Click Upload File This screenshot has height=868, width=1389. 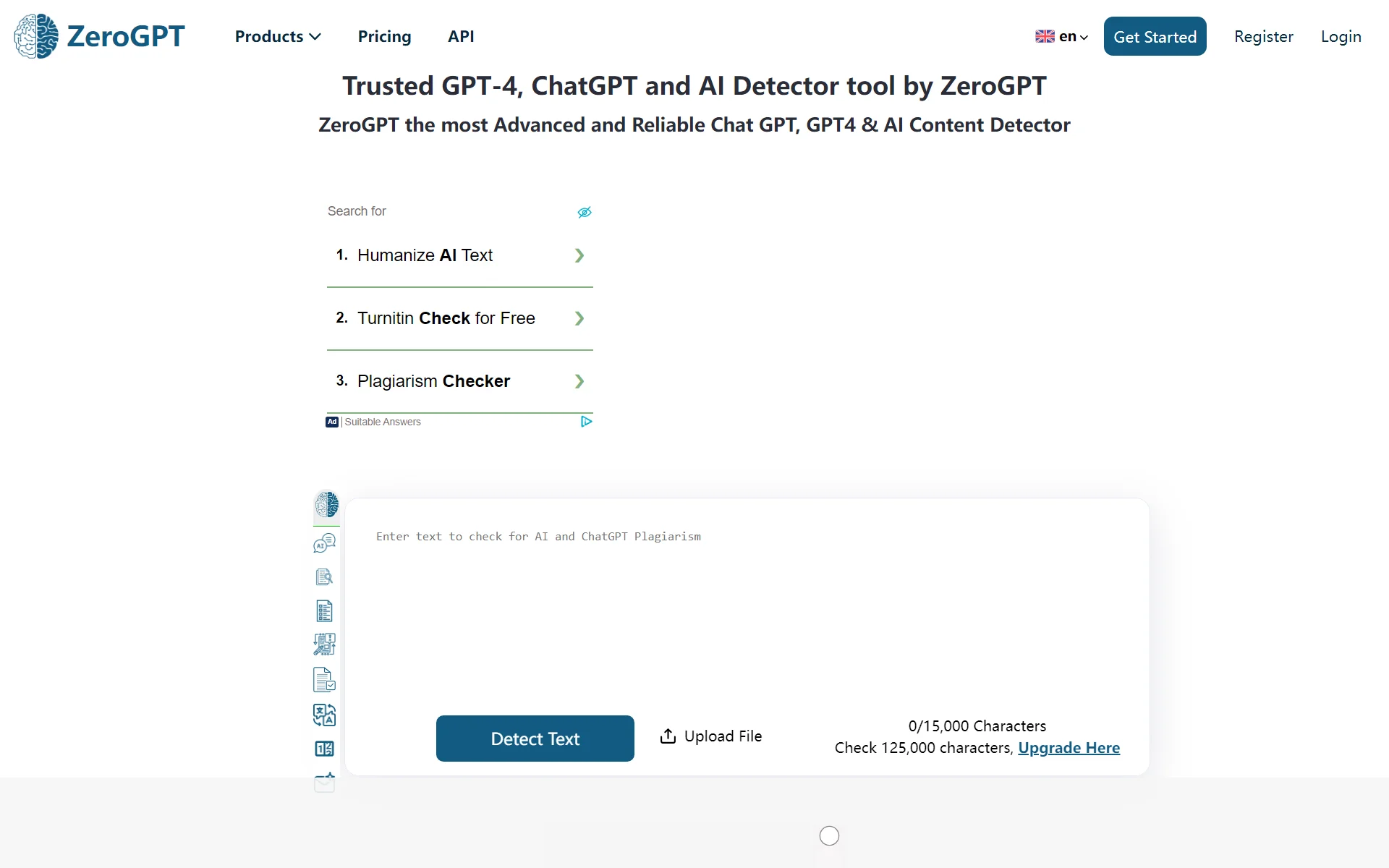point(711,736)
